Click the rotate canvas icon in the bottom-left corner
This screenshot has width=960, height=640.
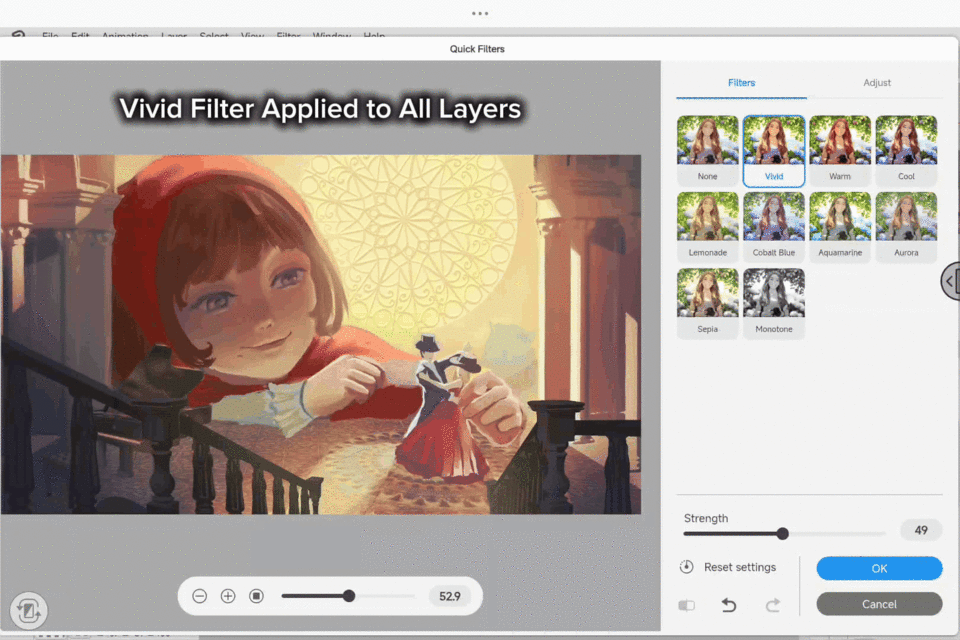[x=28, y=610]
